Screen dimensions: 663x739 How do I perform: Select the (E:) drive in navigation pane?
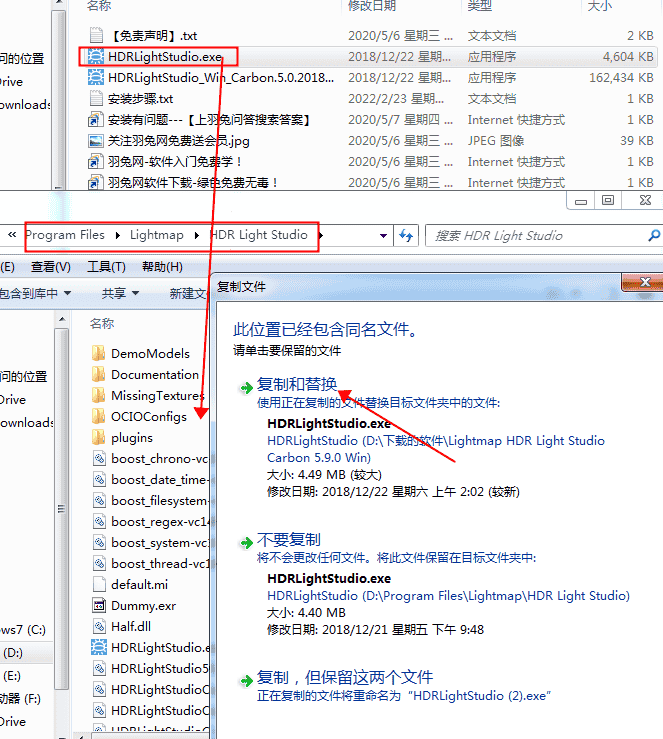click(12, 676)
